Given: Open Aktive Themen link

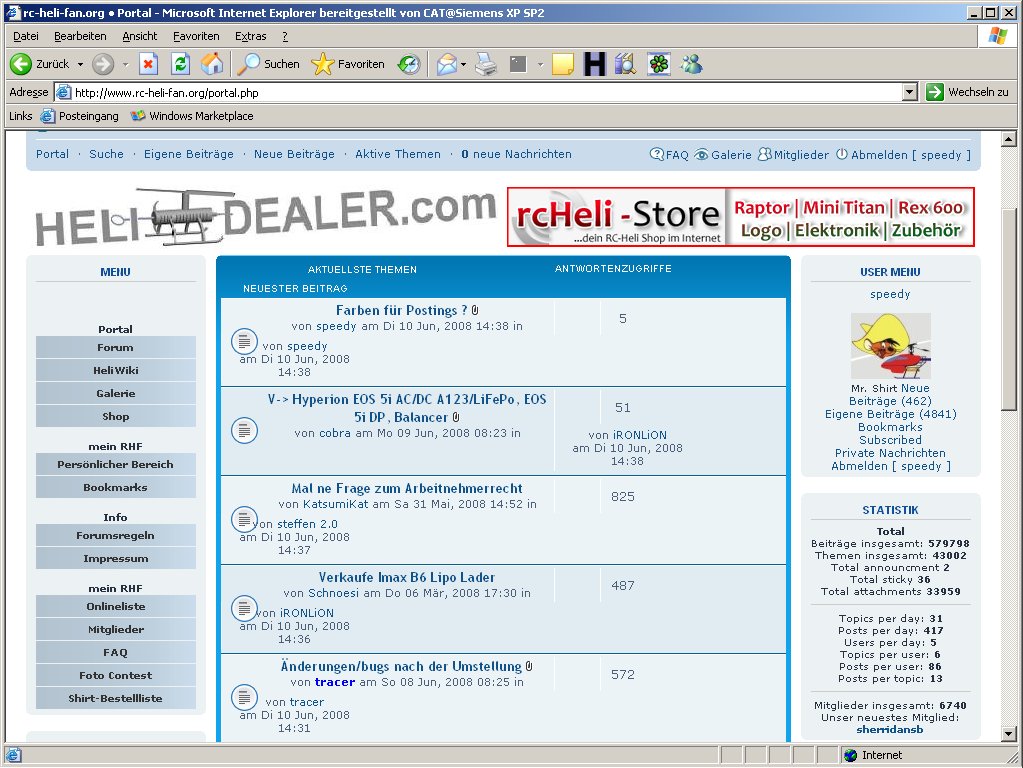Looking at the screenshot, I should (398, 154).
